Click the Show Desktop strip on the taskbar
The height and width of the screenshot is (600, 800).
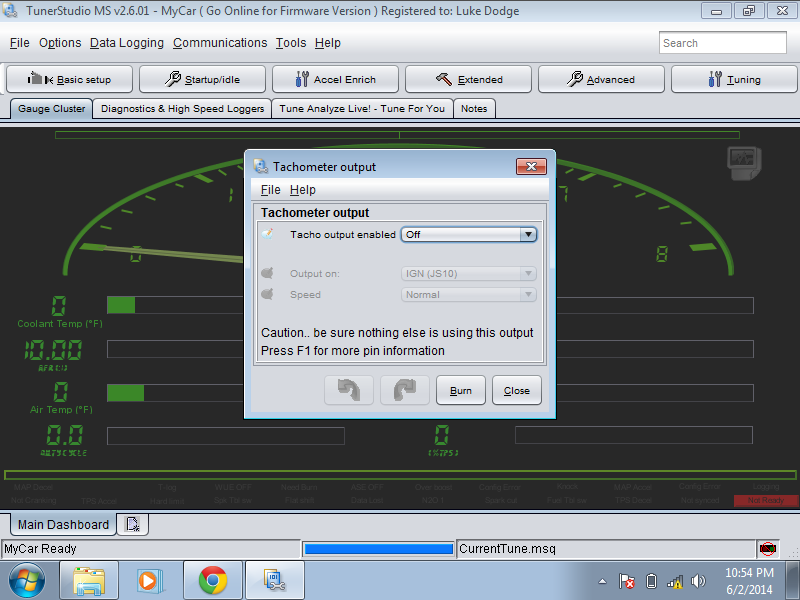pyautogui.click(x=792, y=580)
